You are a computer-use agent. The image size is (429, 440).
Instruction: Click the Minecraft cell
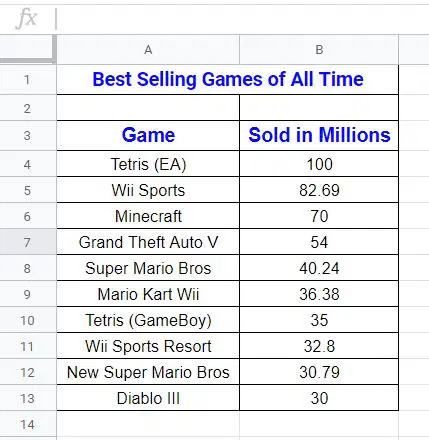pyautogui.click(x=148, y=216)
